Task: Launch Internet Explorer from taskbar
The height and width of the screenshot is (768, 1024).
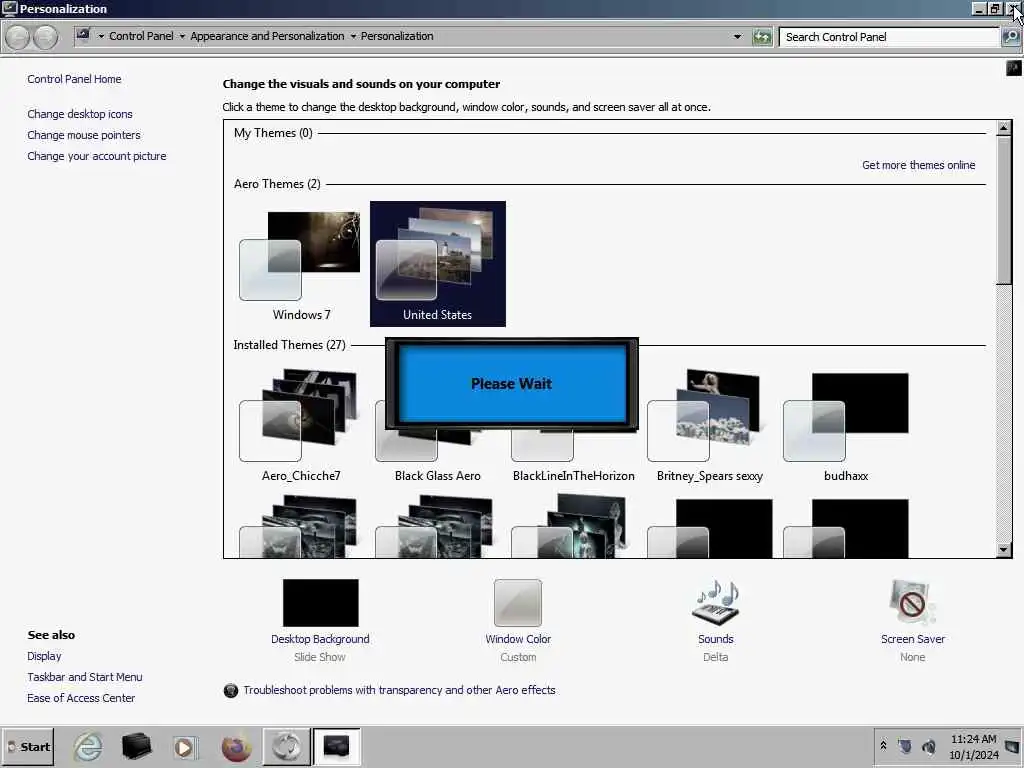Action: coord(88,746)
